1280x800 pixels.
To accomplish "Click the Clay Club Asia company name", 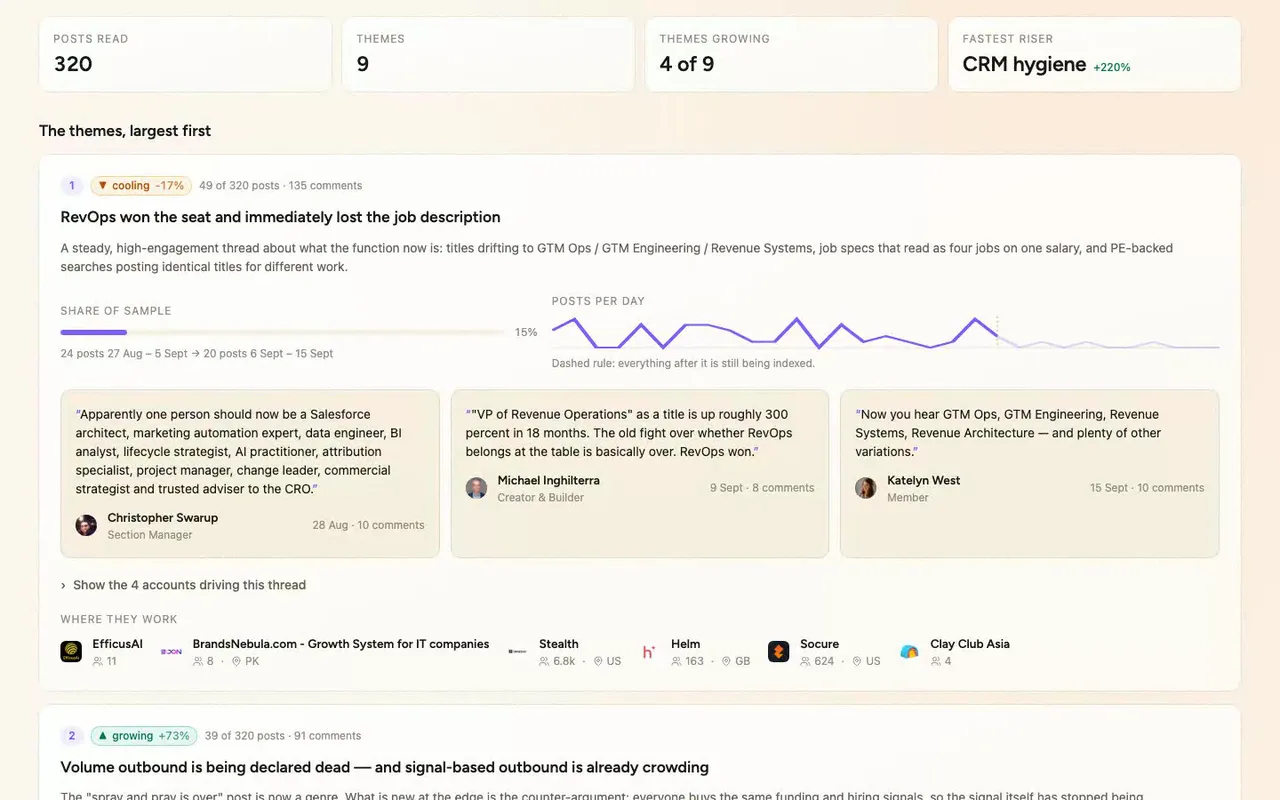I will [970, 644].
